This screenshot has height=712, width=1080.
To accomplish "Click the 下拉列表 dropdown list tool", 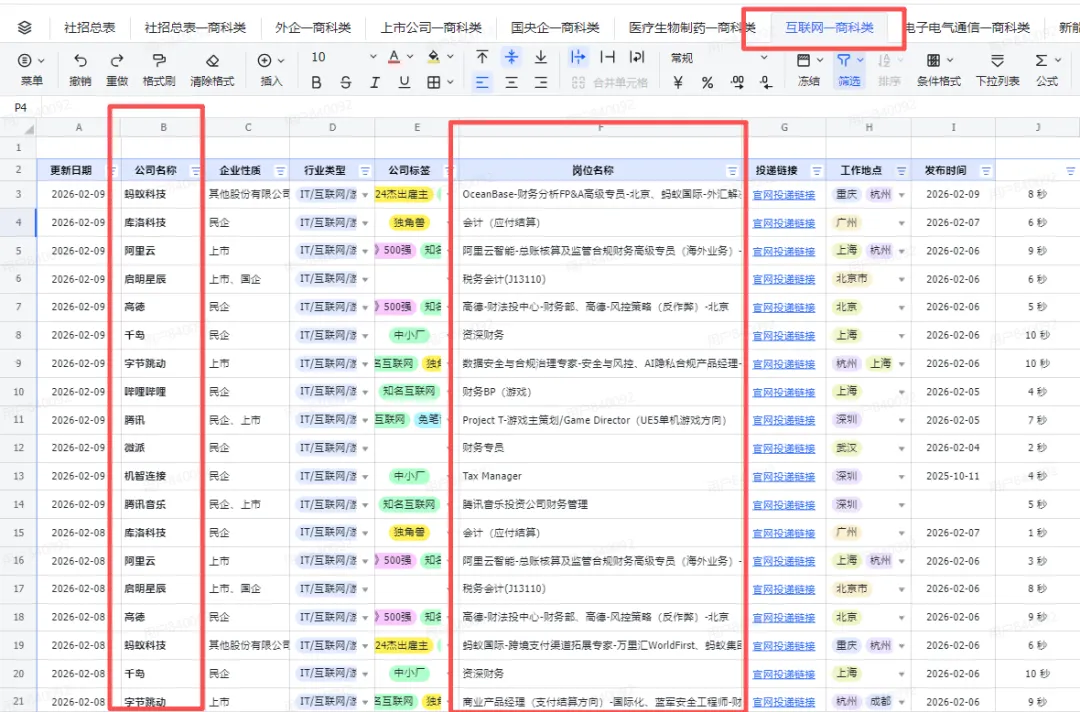I will pyautogui.click(x=997, y=69).
